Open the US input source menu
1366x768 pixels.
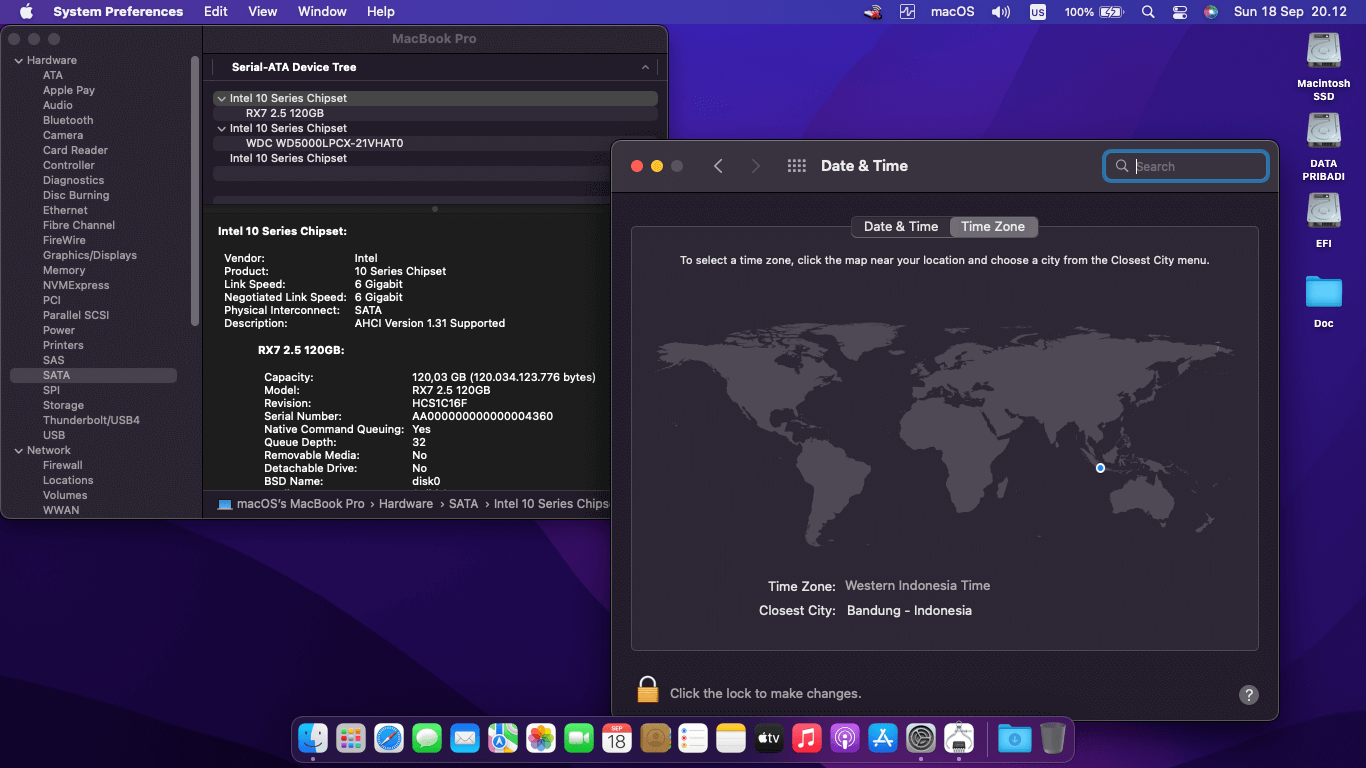coord(1038,12)
